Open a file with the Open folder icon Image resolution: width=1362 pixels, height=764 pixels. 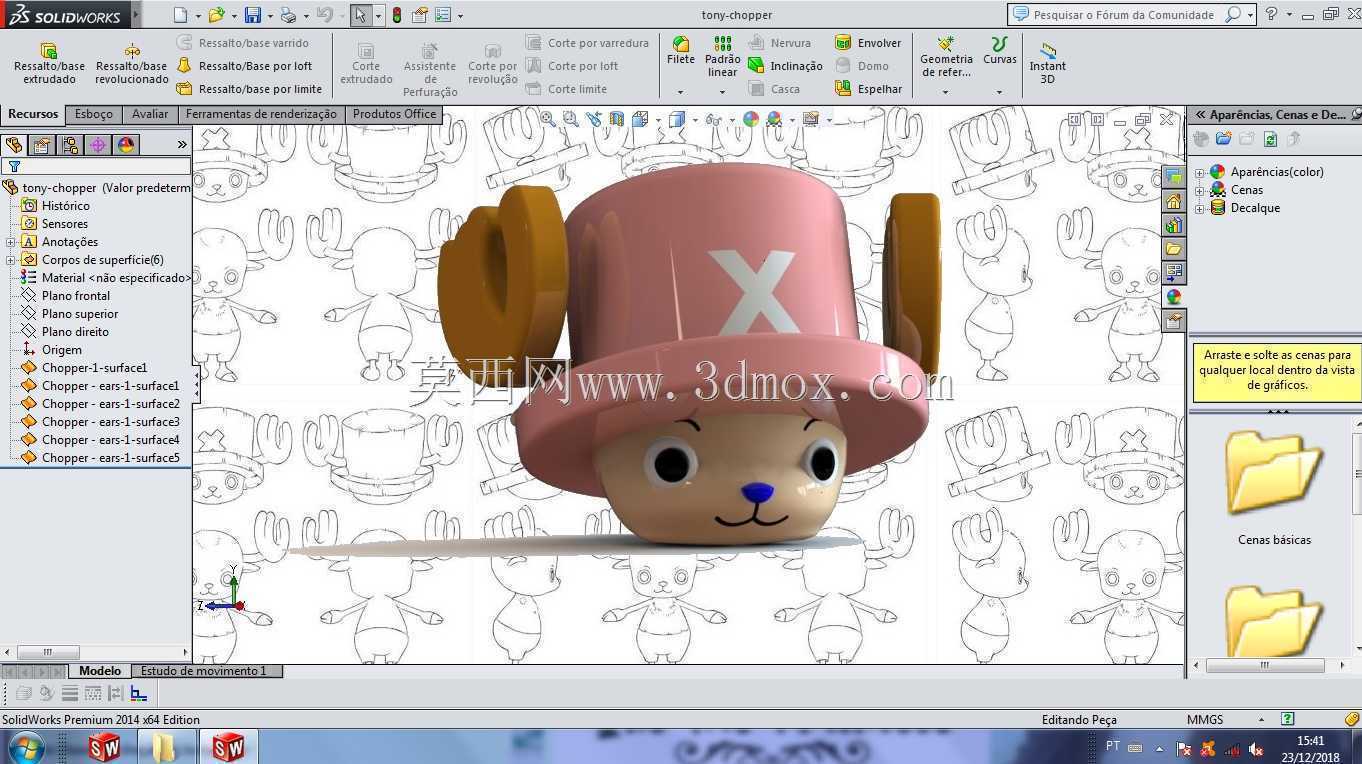(216, 15)
